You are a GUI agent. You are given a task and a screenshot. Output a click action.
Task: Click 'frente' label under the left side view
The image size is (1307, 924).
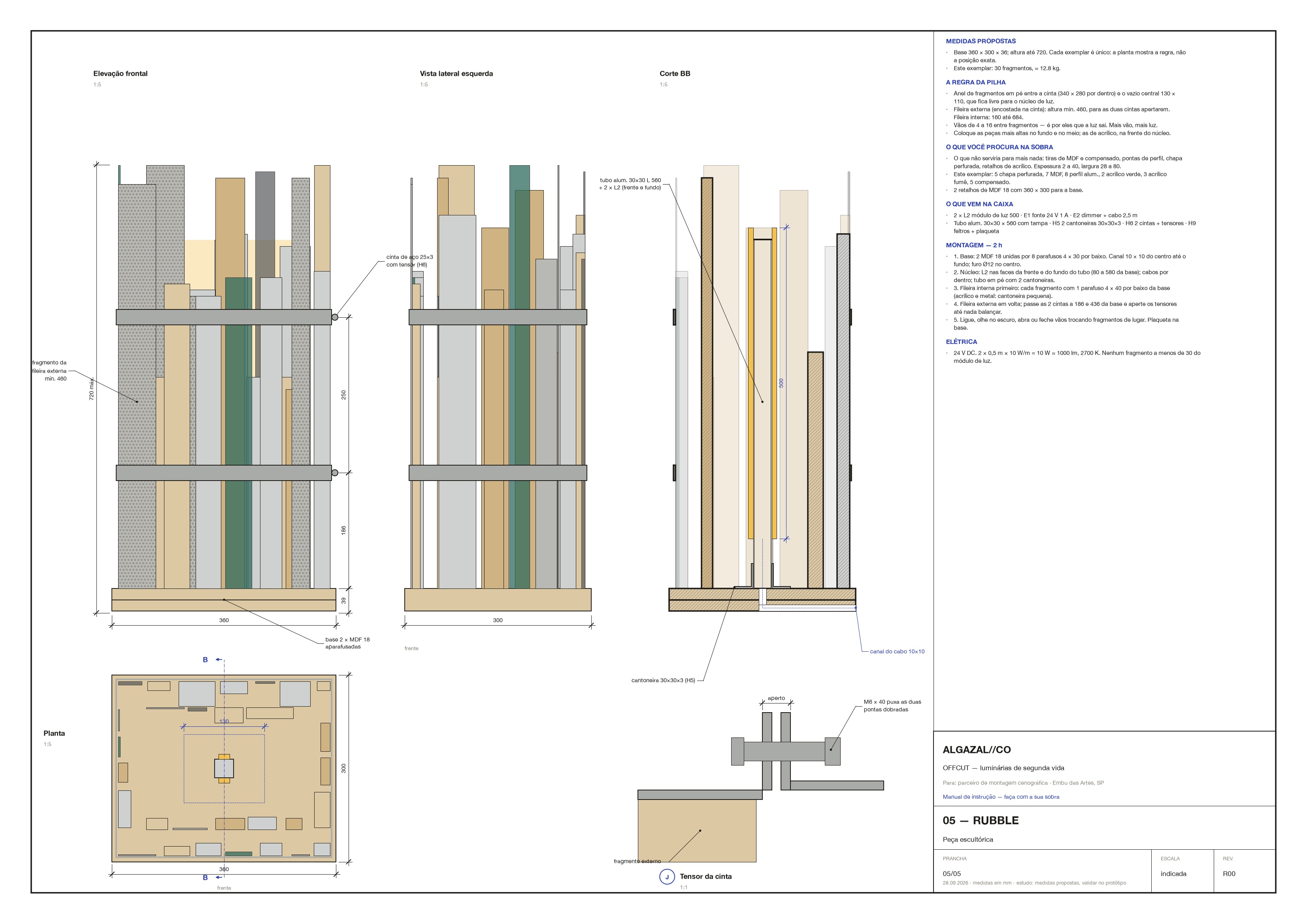(411, 649)
